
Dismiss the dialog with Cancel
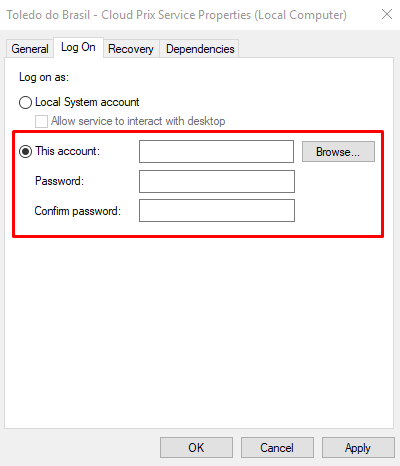pyautogui.click(x=277, y=447)
